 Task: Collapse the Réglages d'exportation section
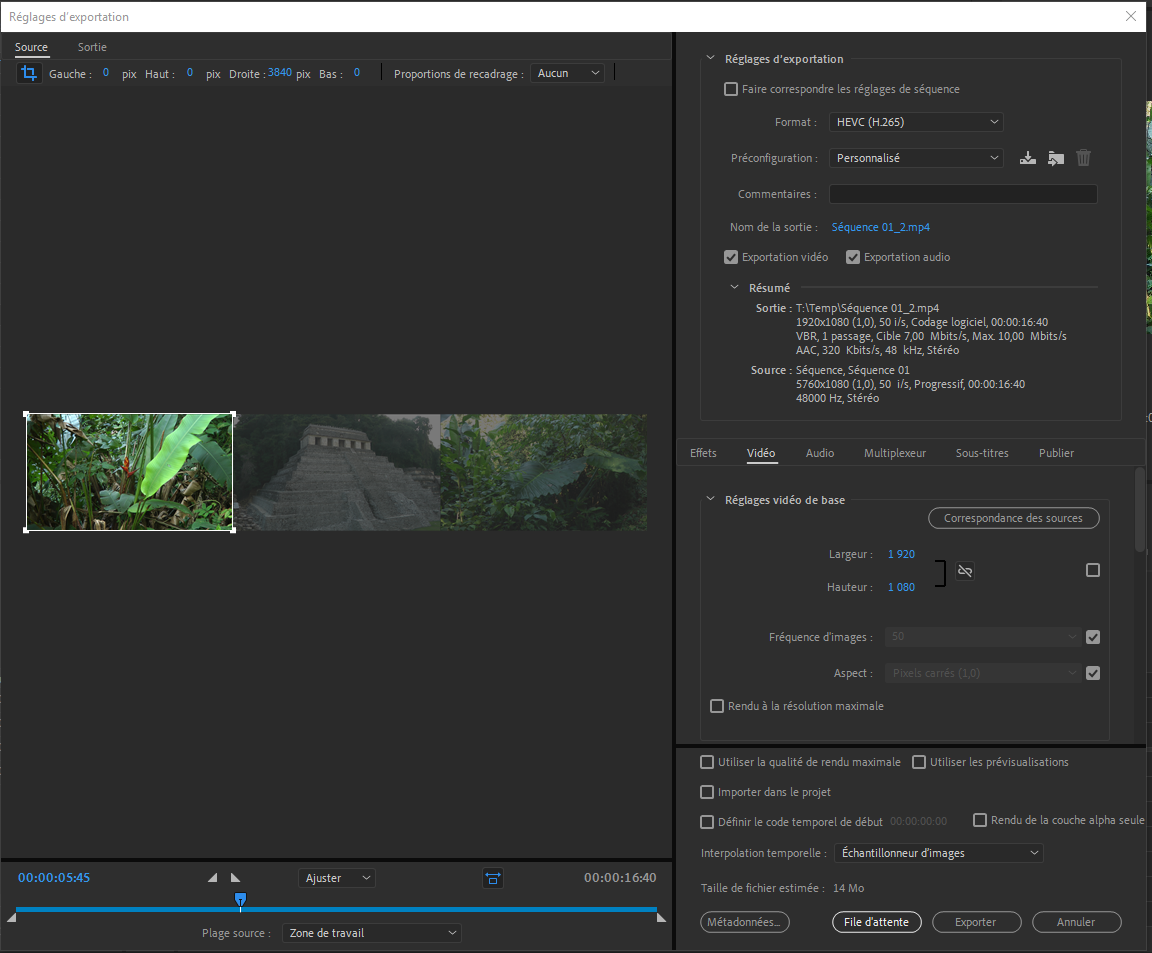(710, 58)
